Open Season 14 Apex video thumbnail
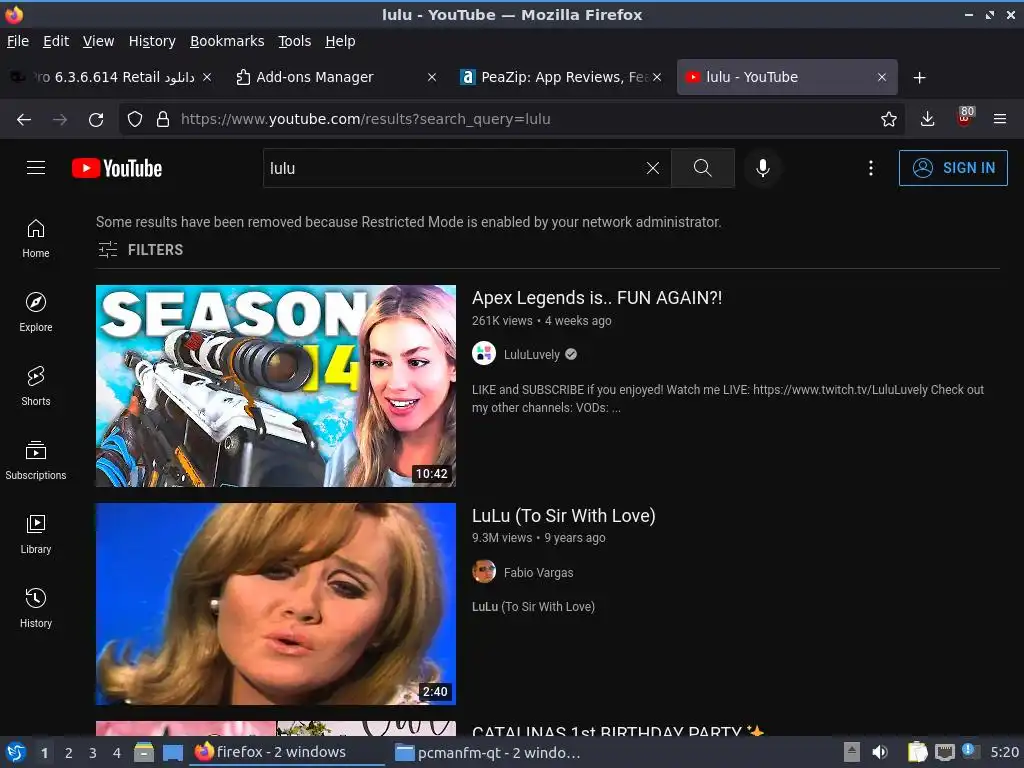Screen dimensions: 1024x768 coord(276,385)
